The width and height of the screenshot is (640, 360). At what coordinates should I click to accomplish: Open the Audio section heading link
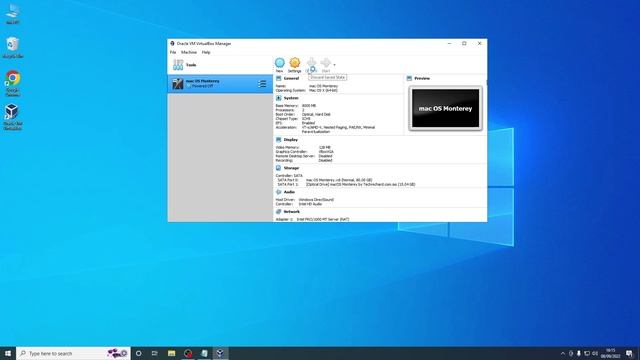tap(289, 192)
